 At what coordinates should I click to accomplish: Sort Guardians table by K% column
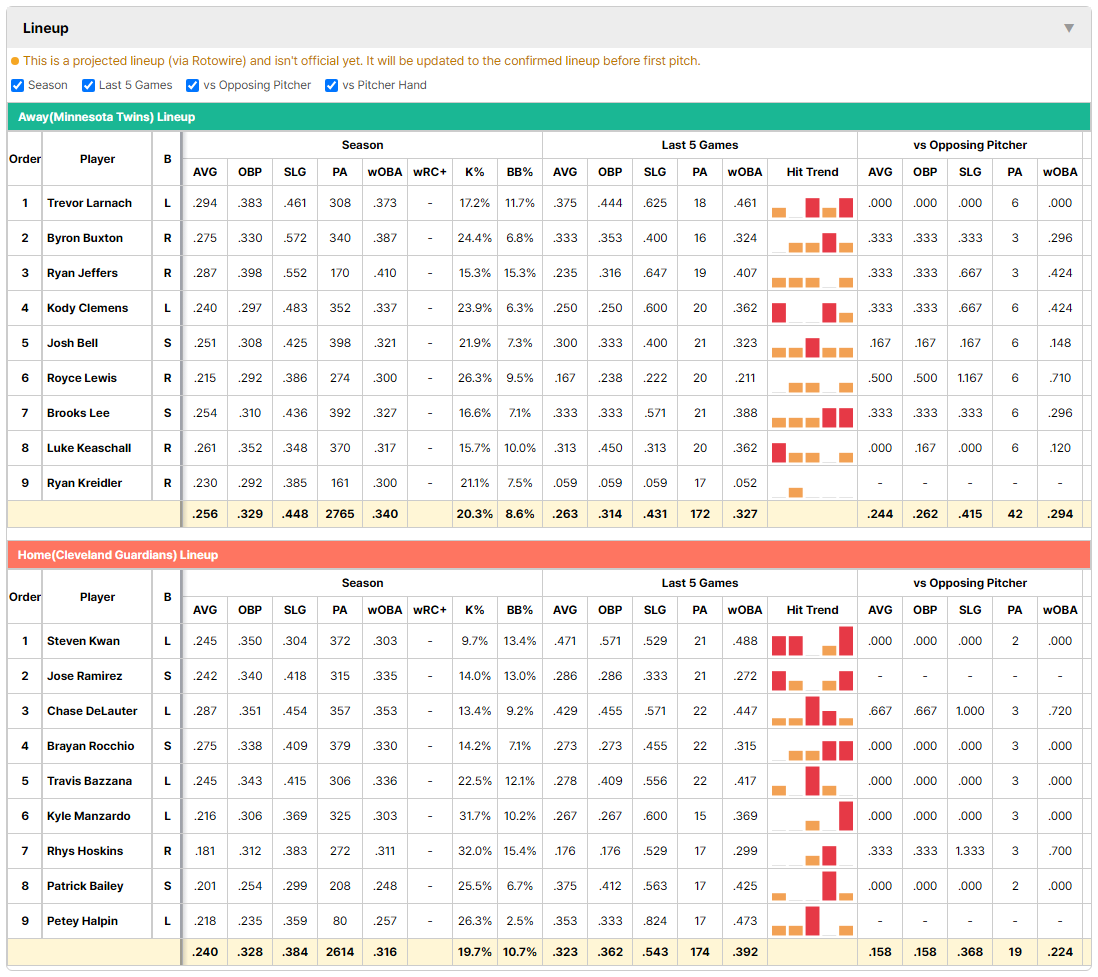coord(474,610)
